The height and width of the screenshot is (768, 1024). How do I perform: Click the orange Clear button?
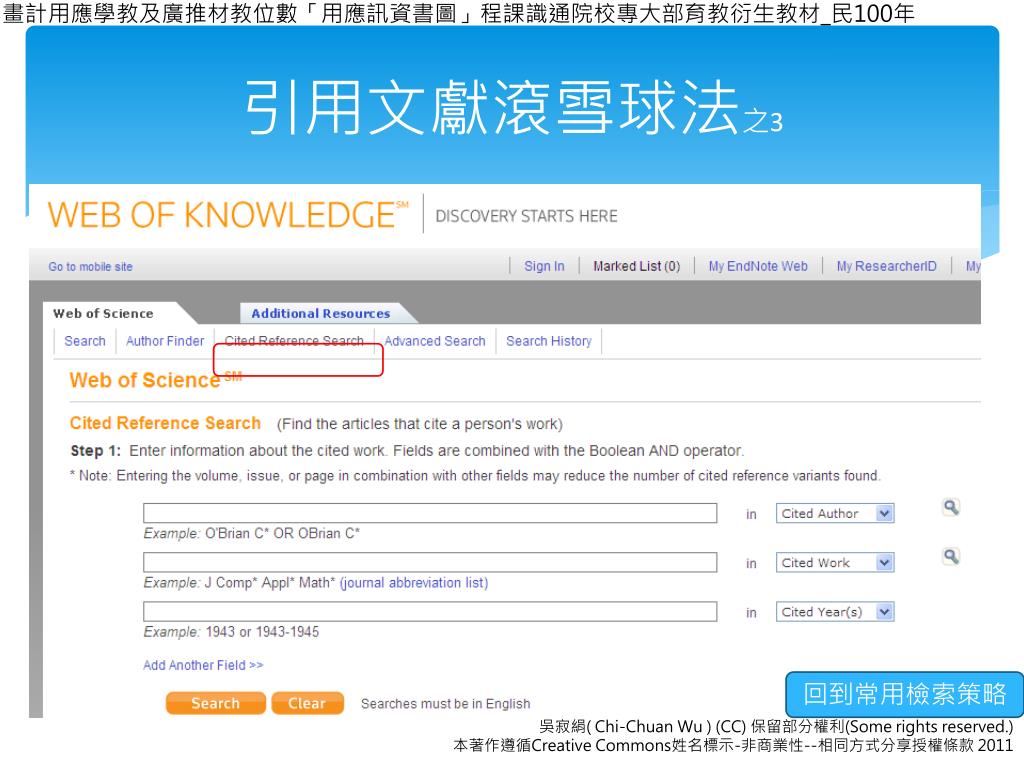[307, 703]
